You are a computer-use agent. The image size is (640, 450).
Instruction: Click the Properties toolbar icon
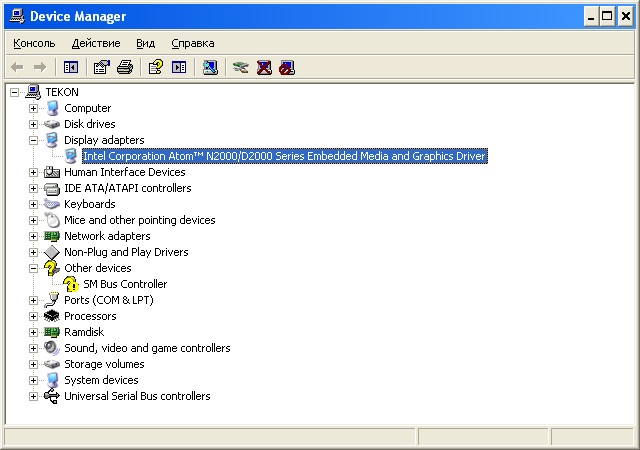click(101, 67)
